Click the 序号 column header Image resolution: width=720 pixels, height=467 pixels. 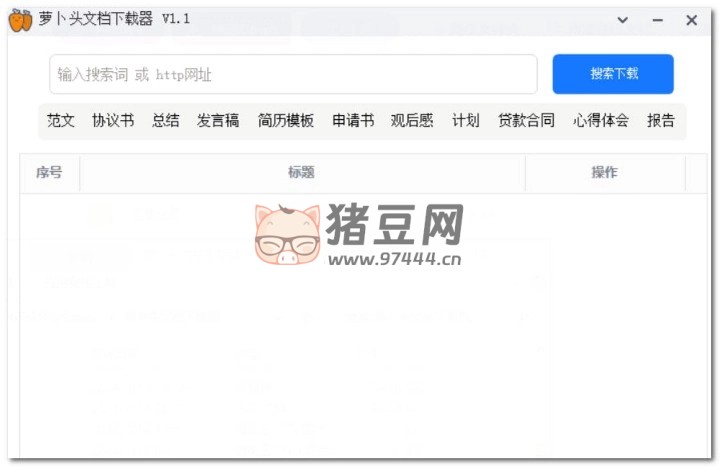pyautogui.click(x=49, y=172)
